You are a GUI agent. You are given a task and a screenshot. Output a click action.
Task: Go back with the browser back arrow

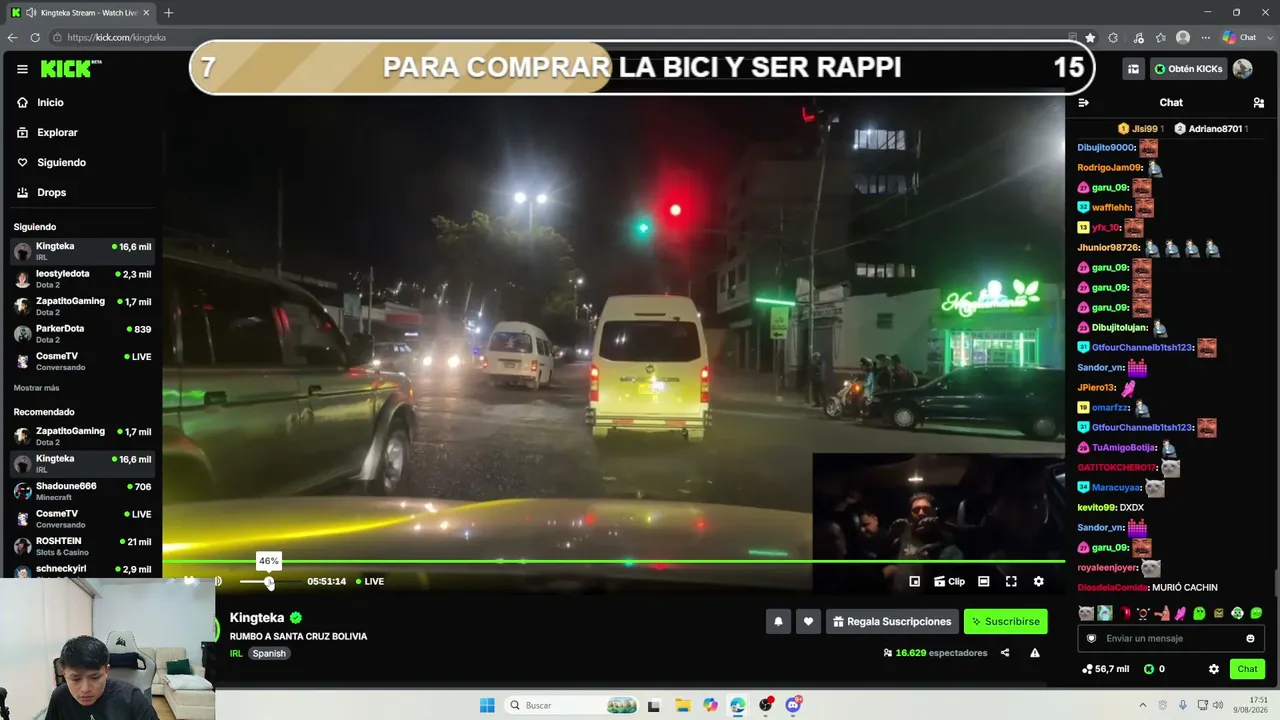click(x=12, y=37)
